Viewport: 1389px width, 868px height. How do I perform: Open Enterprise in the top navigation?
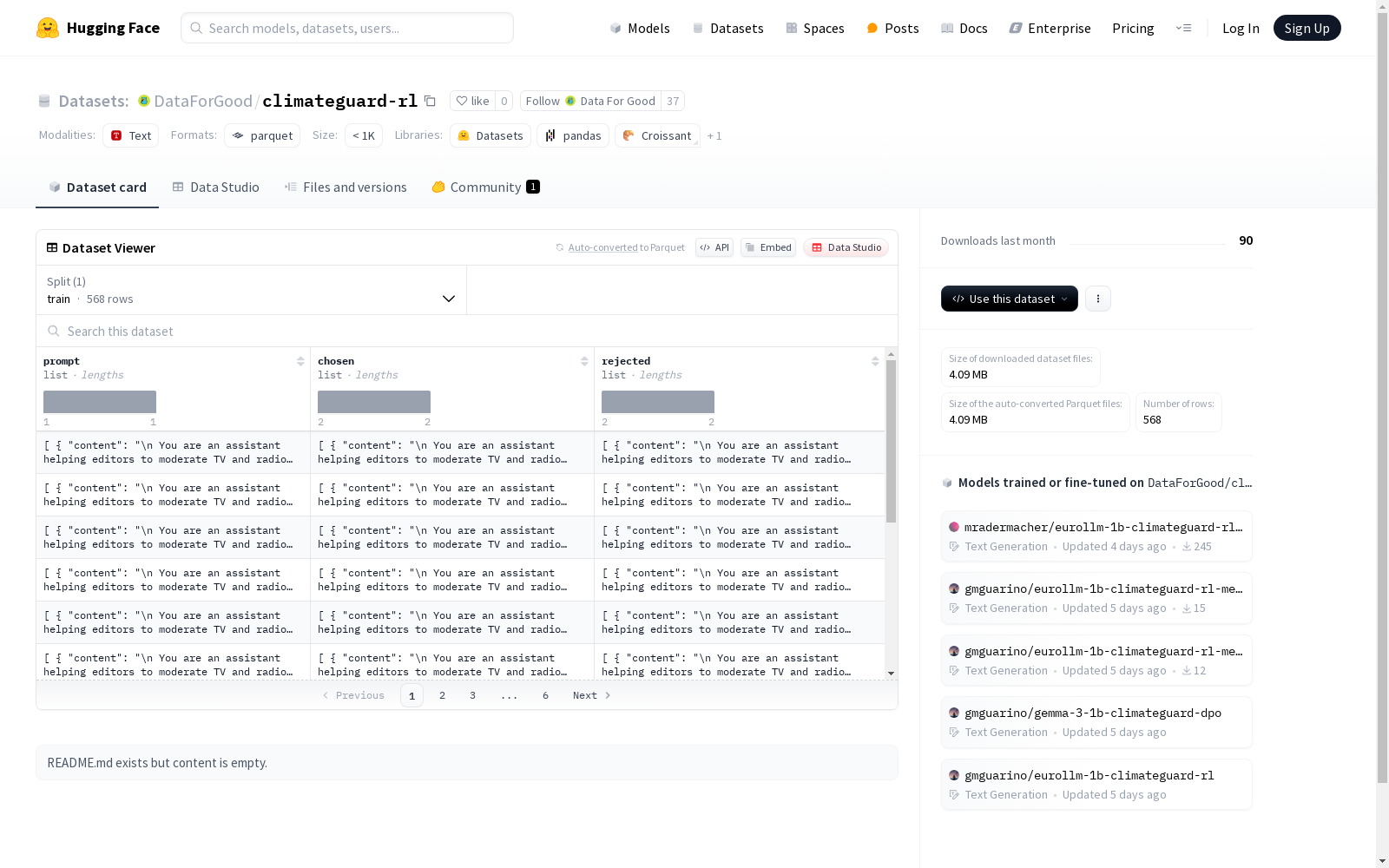click(1050, 28)
